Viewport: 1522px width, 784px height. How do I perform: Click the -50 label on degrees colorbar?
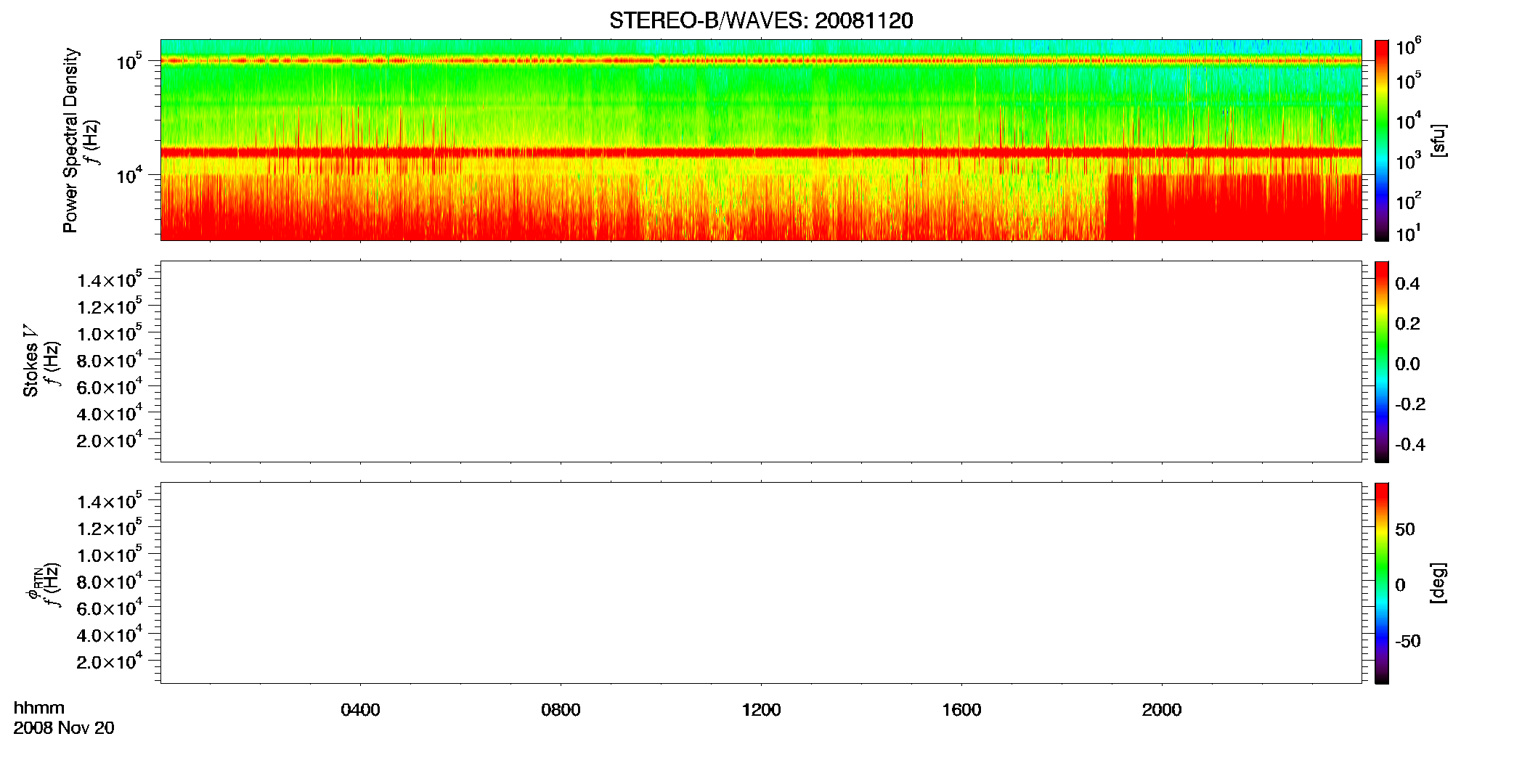click(x=1407, y=642)
